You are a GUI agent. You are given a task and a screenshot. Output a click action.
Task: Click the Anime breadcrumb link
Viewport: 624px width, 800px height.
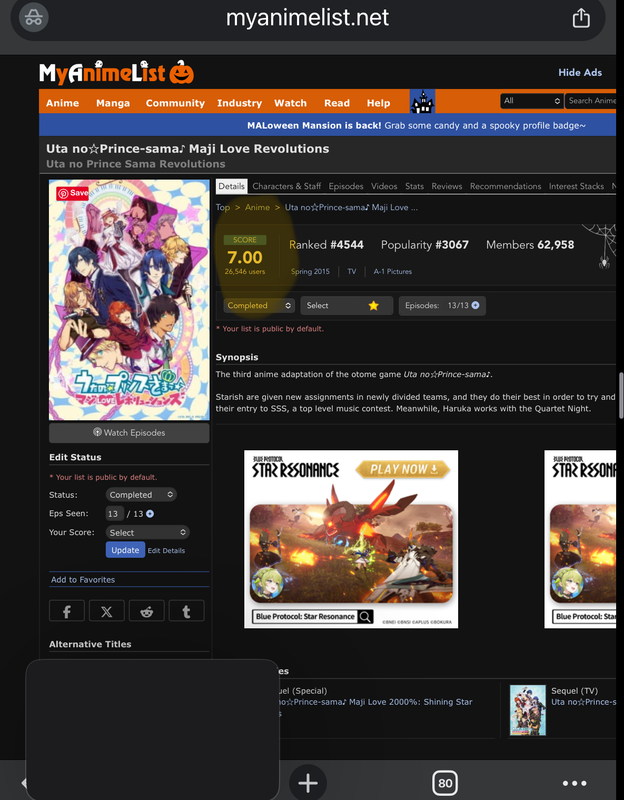(x=257, y=207)
